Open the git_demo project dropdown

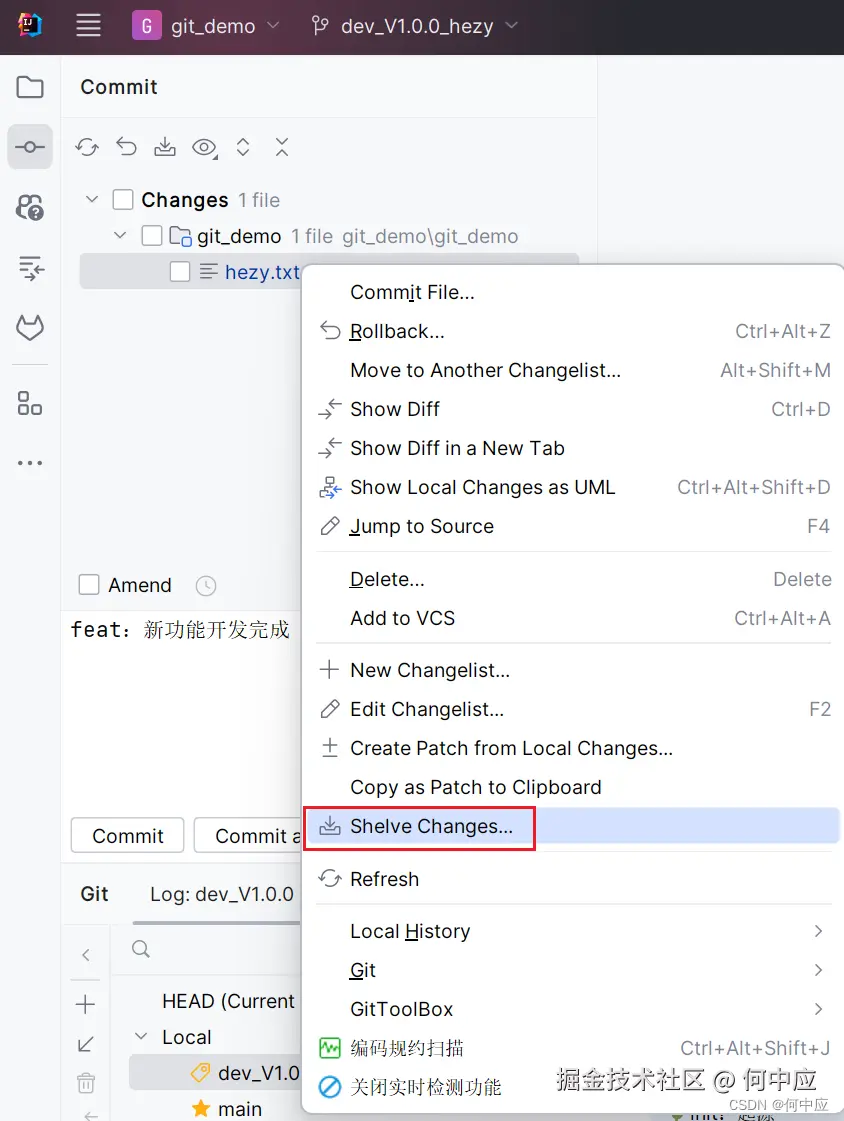click(207, 26)
